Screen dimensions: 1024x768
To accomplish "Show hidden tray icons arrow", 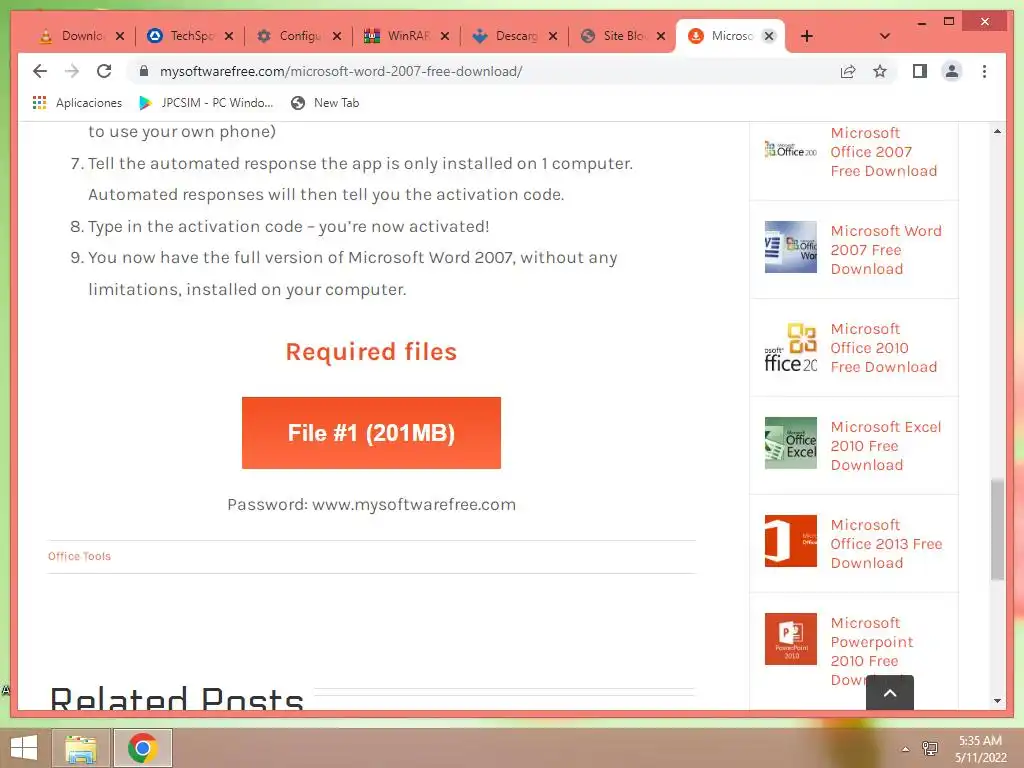I will [905, 749].
